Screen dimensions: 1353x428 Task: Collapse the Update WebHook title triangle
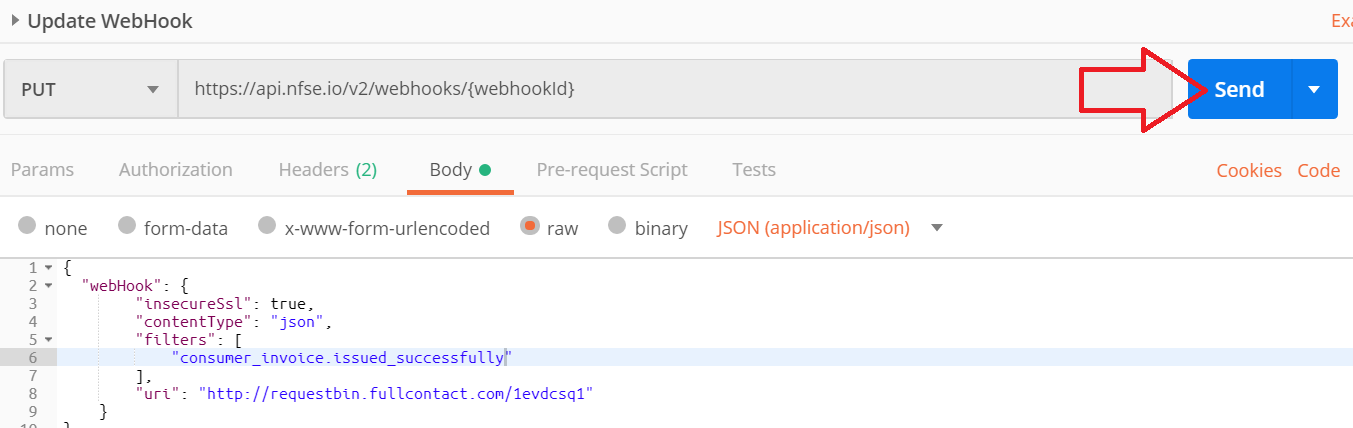coord(15,20)
